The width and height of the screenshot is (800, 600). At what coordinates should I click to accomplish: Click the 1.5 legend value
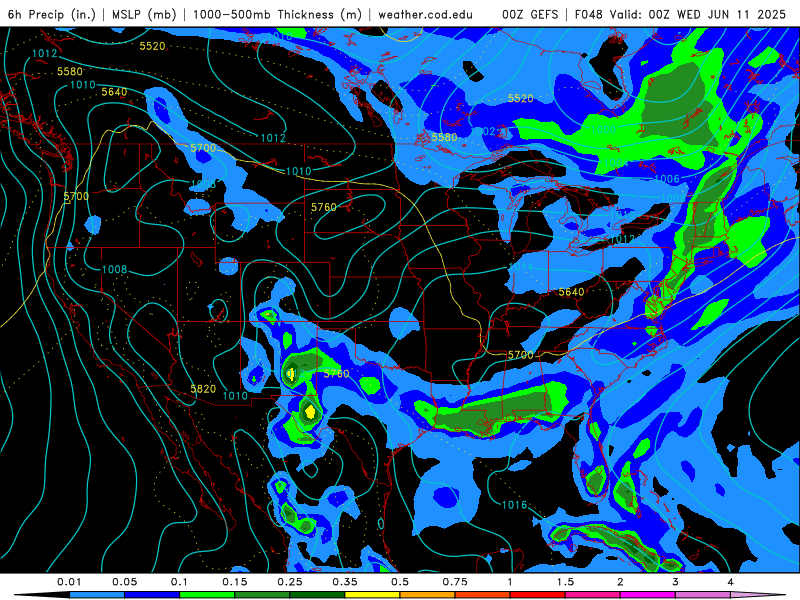click(x=565, y=582)
